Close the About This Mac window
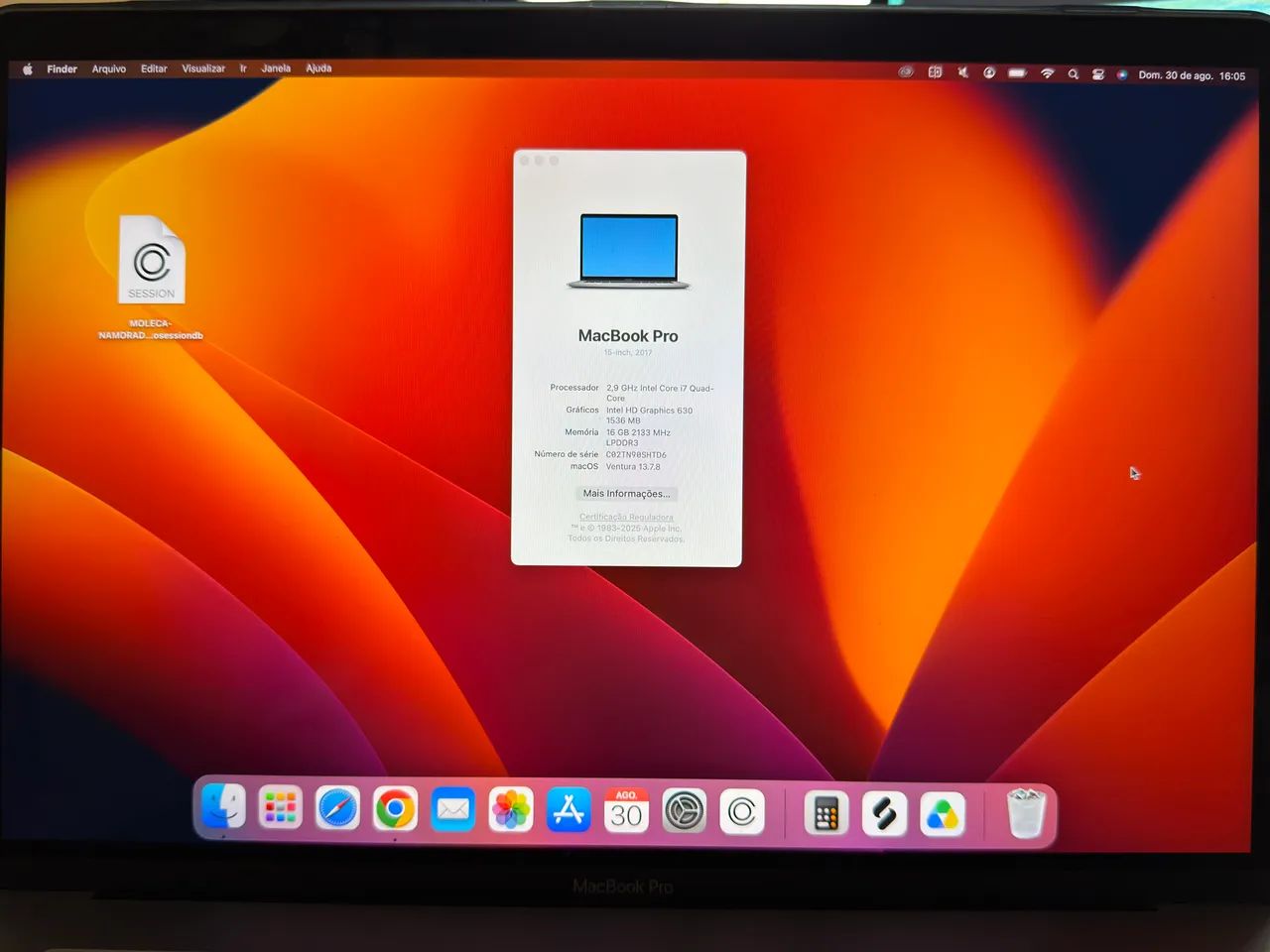 (x=525, y=161)
